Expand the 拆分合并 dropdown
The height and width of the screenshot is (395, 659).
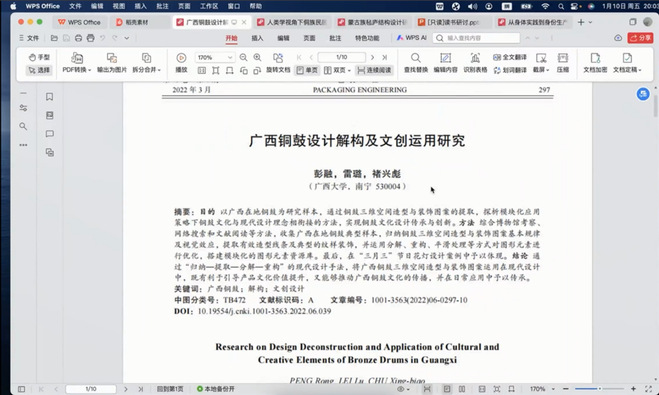[x=159, y=70]
